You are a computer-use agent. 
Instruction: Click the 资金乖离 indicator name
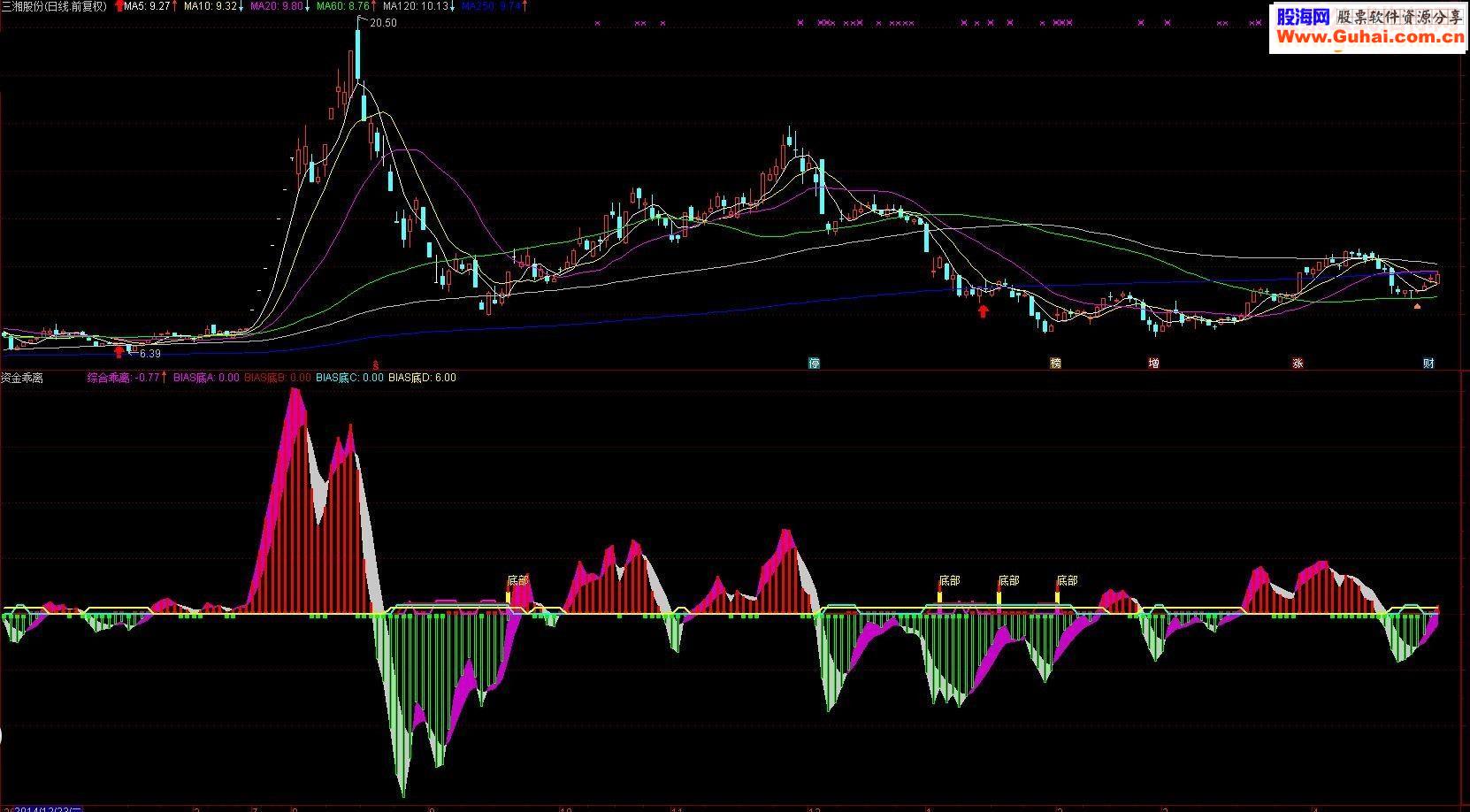22,378
